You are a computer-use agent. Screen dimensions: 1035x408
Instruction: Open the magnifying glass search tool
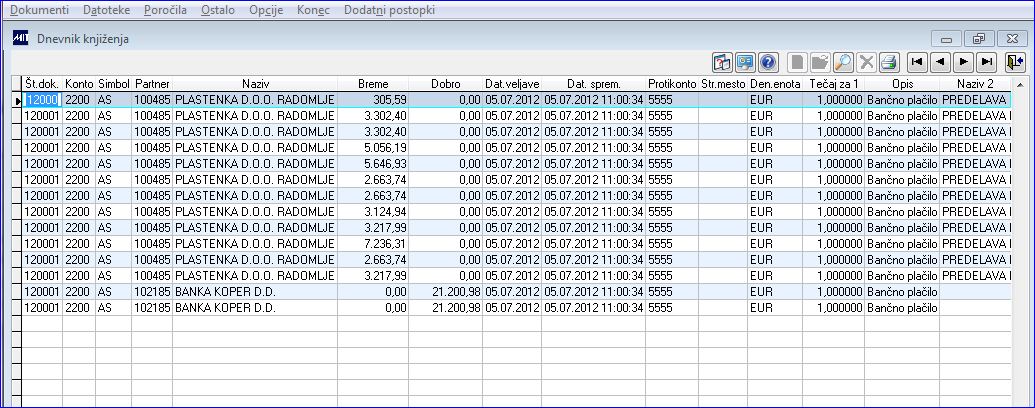tap(843, 63)
